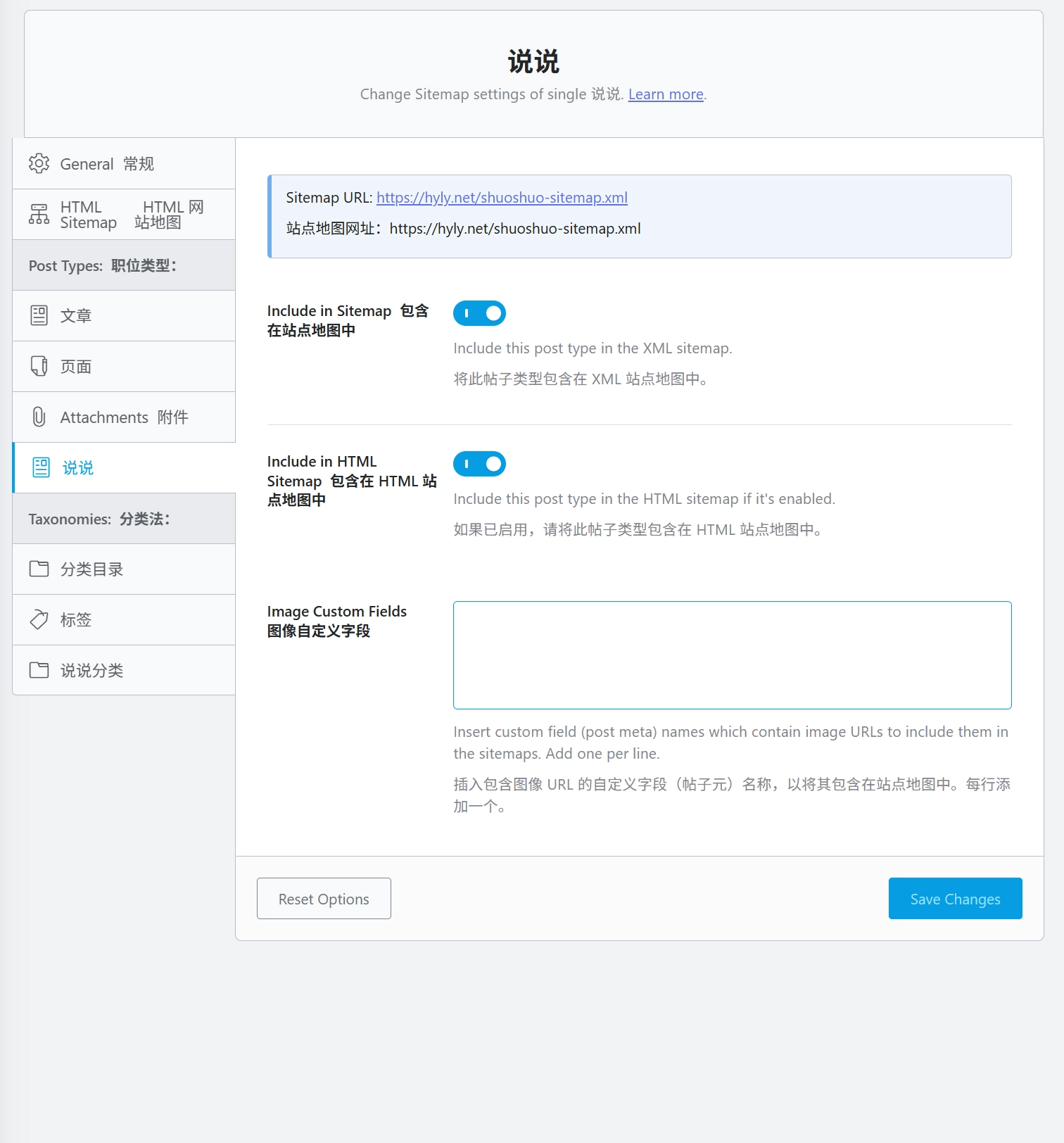Click the 'Include this post type in the XML sitemap' text
This screenshot has width=1064, height=1143.
(x=593, y=348)
